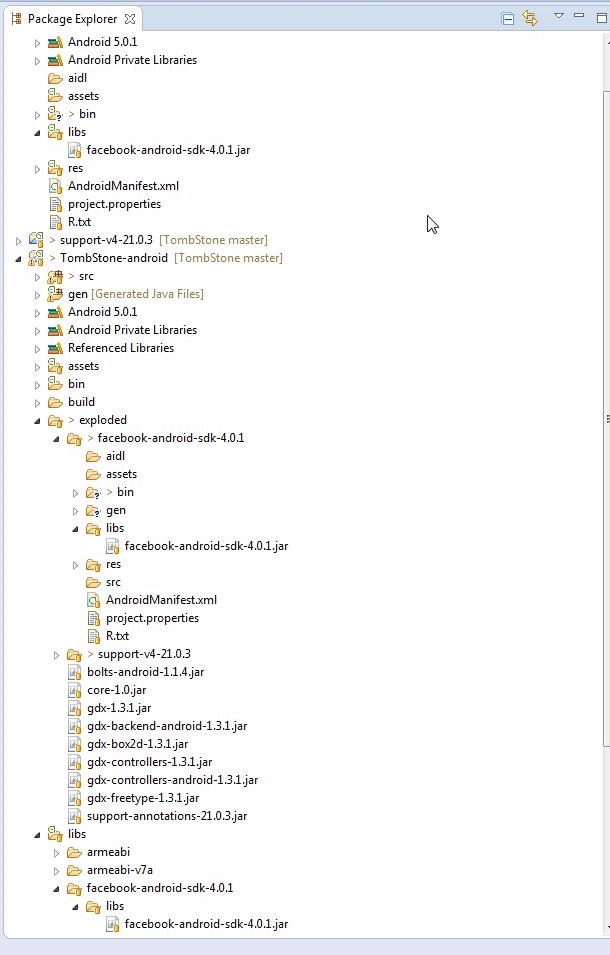Select the src folder under exploded facebook sdk
This screenshot has height=955, width=610.
click(113, 582)
